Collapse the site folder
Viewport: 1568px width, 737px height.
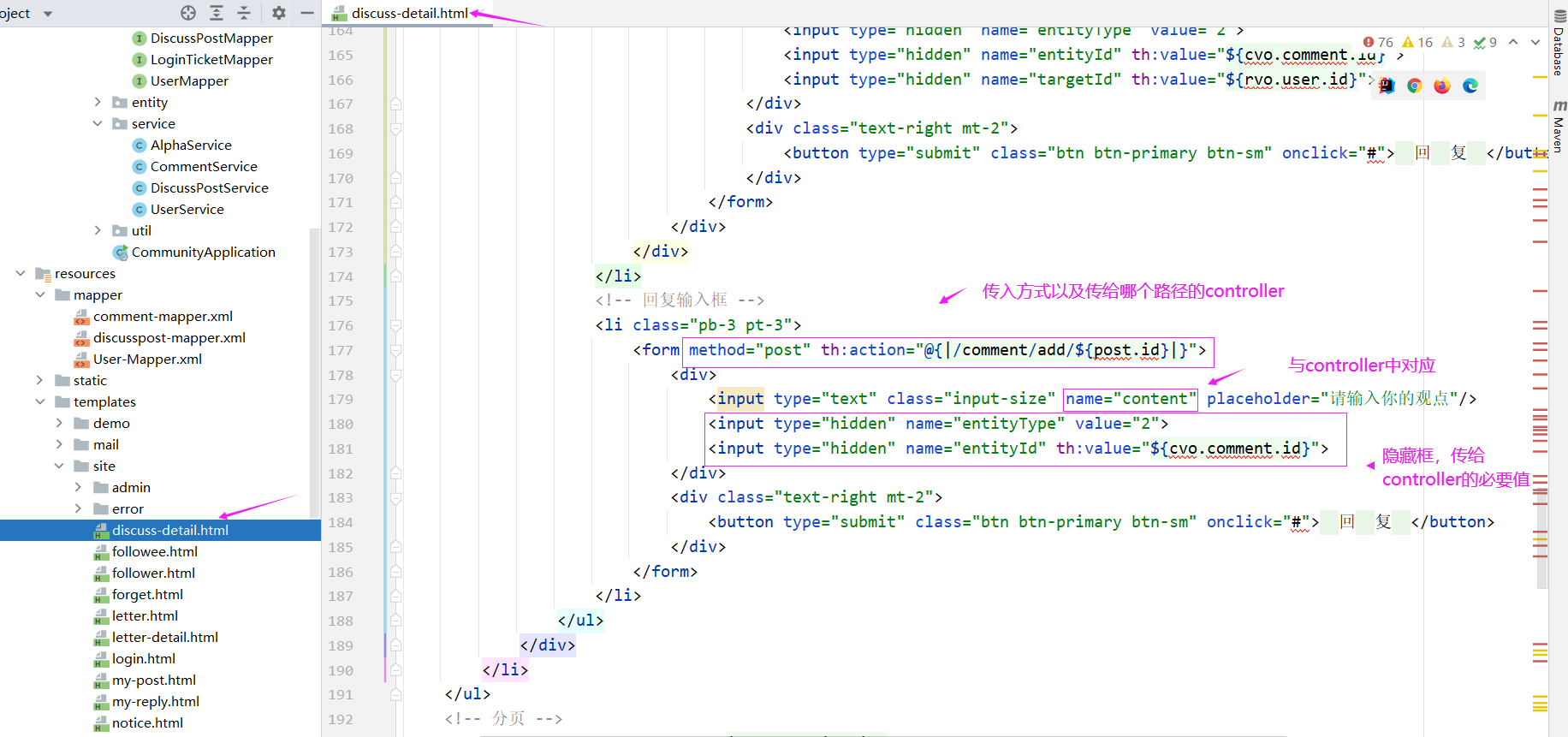coord(59,466)
